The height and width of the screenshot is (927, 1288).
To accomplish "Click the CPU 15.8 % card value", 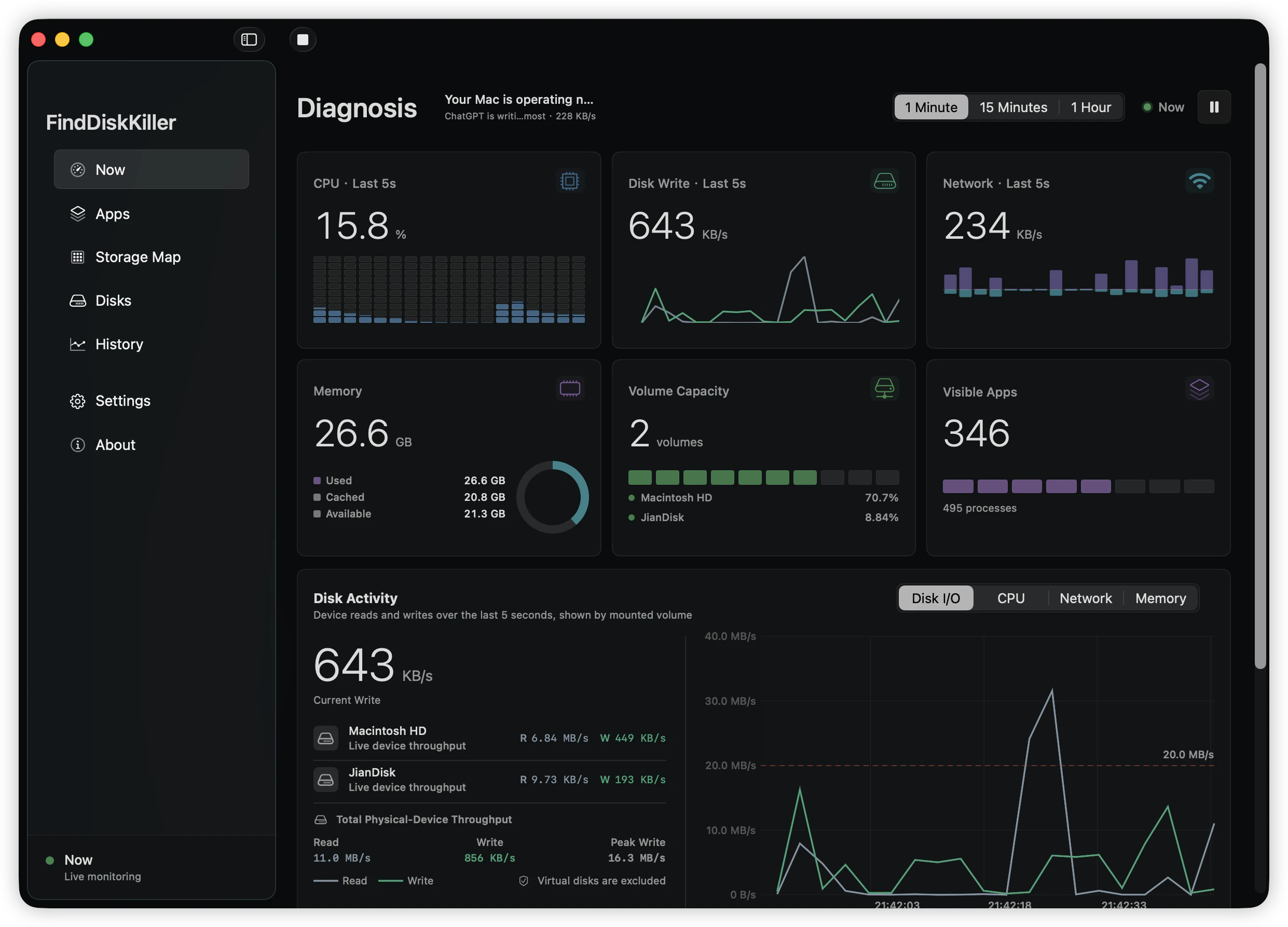I will [x=360, y=226].
